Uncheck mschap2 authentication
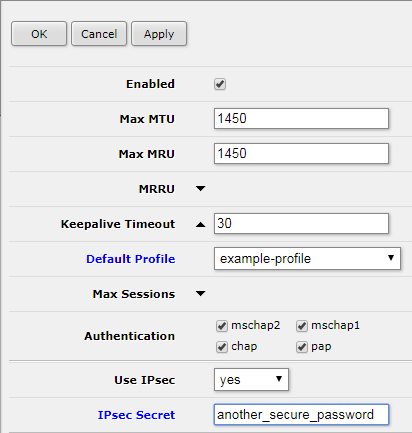Screen dimensions: 412x433 point(222,326)
